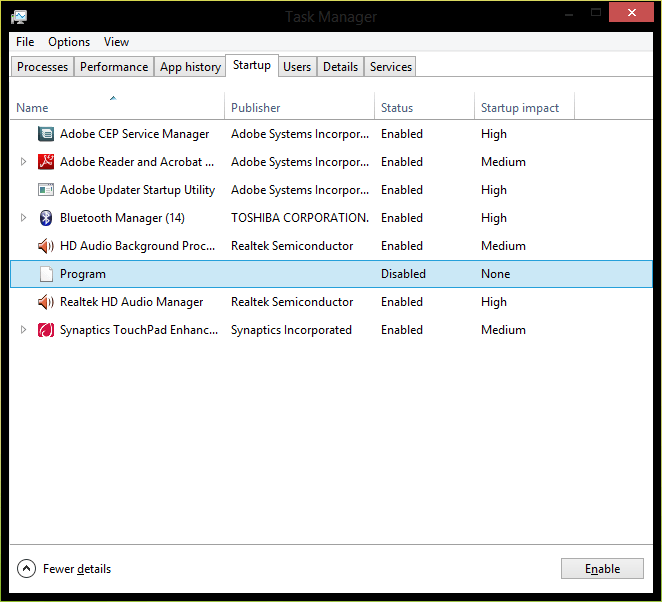Open the Services tab

coord(390,67)
